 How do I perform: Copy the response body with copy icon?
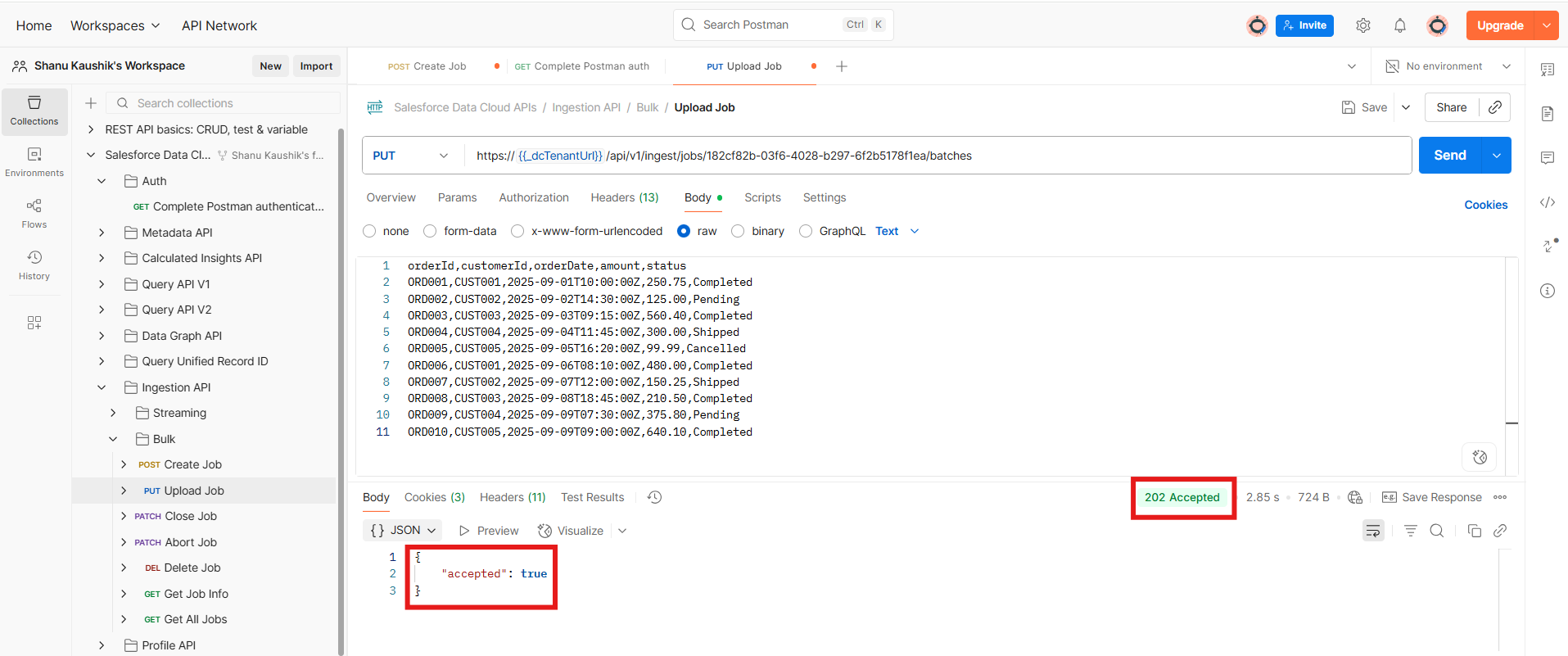1474,531
